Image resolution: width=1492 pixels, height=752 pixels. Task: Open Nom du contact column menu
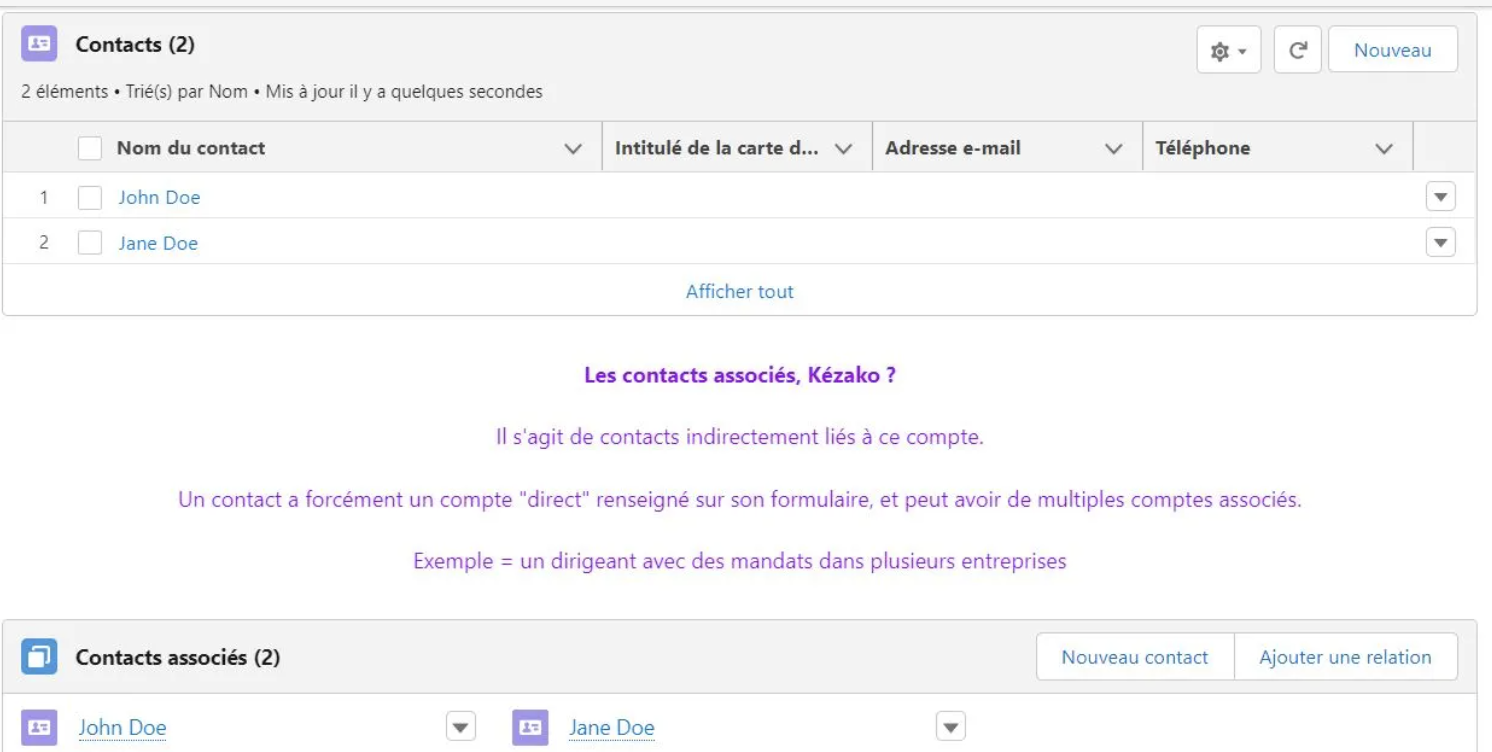pyautogui.click(x=573, y=149)
